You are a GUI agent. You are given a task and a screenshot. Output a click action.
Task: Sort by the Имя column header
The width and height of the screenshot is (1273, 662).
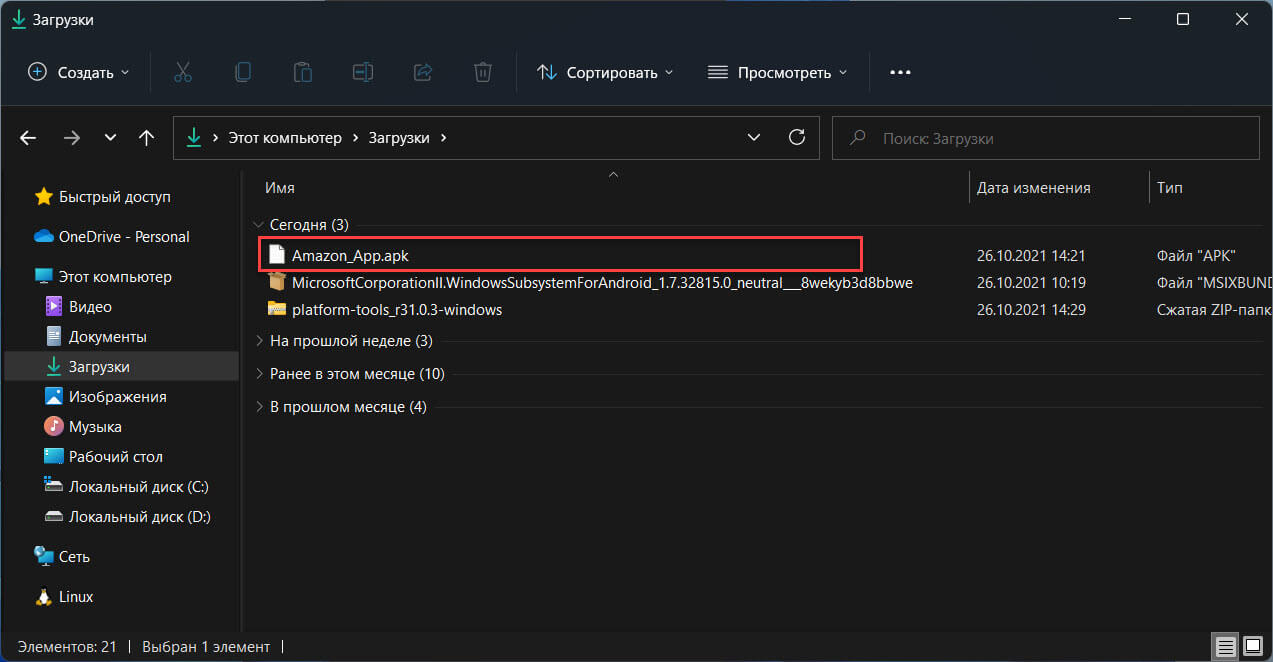click(280, 188)
